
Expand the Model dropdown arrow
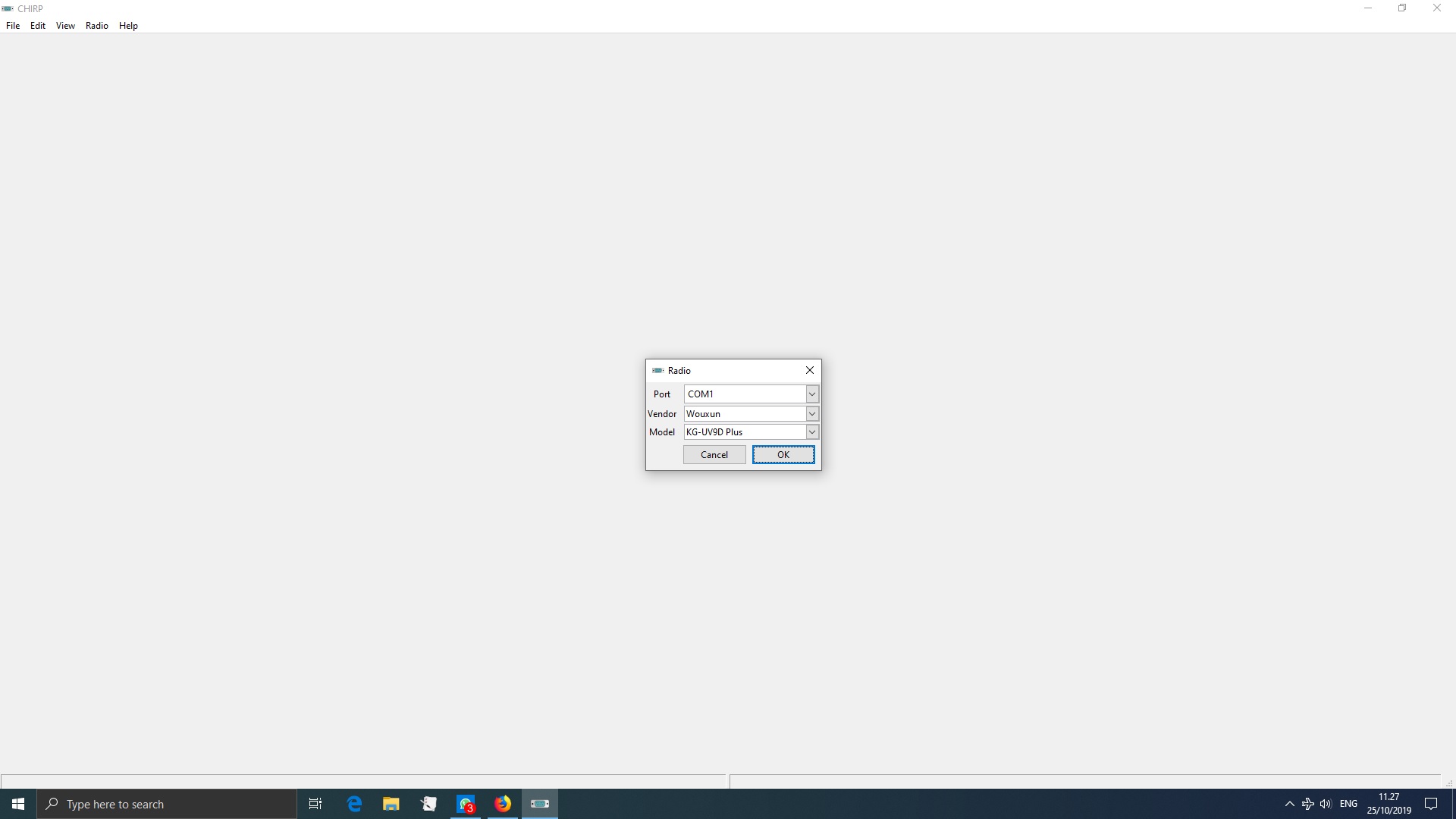click(x=812, y=431)
